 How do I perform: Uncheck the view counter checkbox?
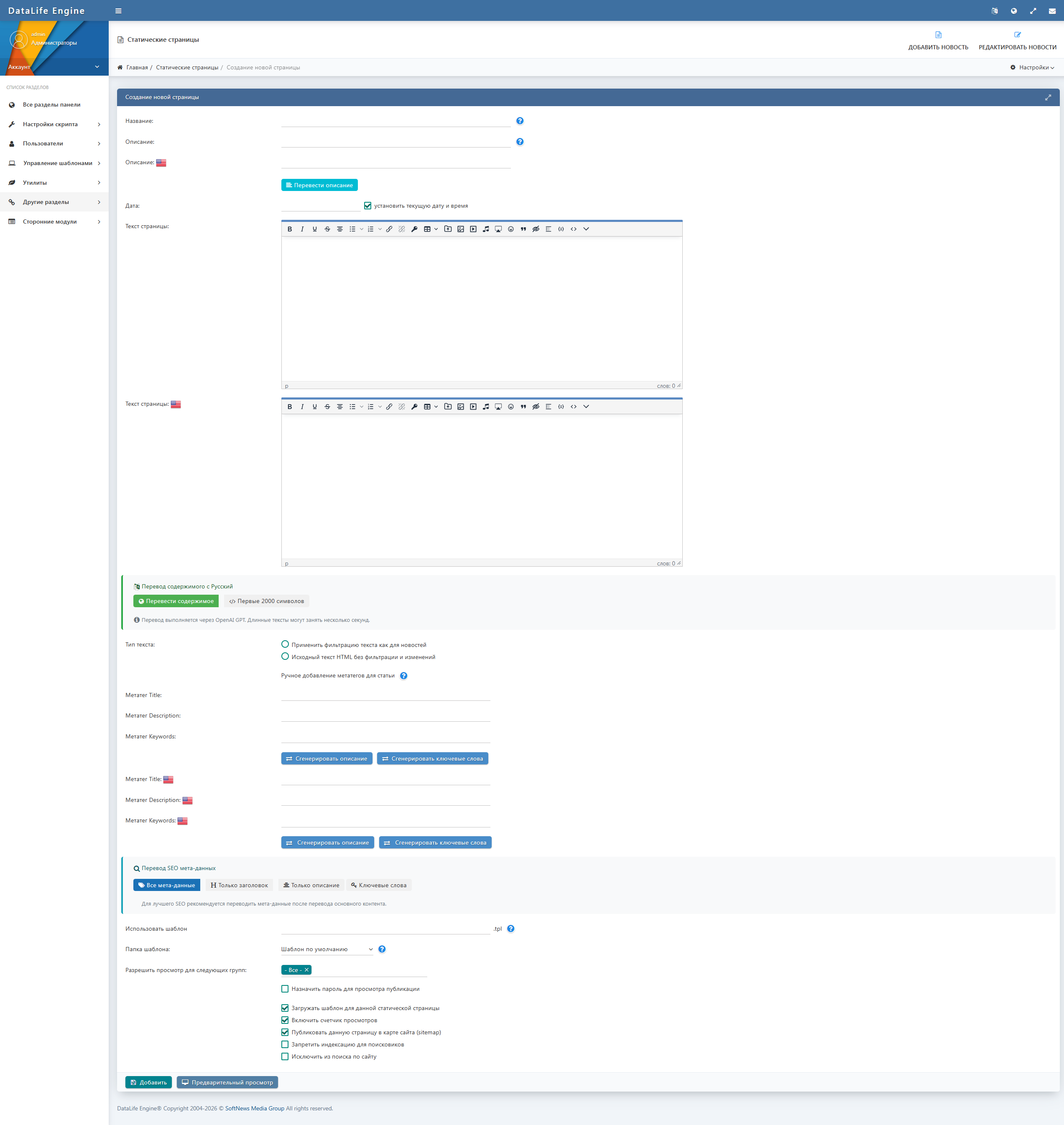coord(285,1020)
